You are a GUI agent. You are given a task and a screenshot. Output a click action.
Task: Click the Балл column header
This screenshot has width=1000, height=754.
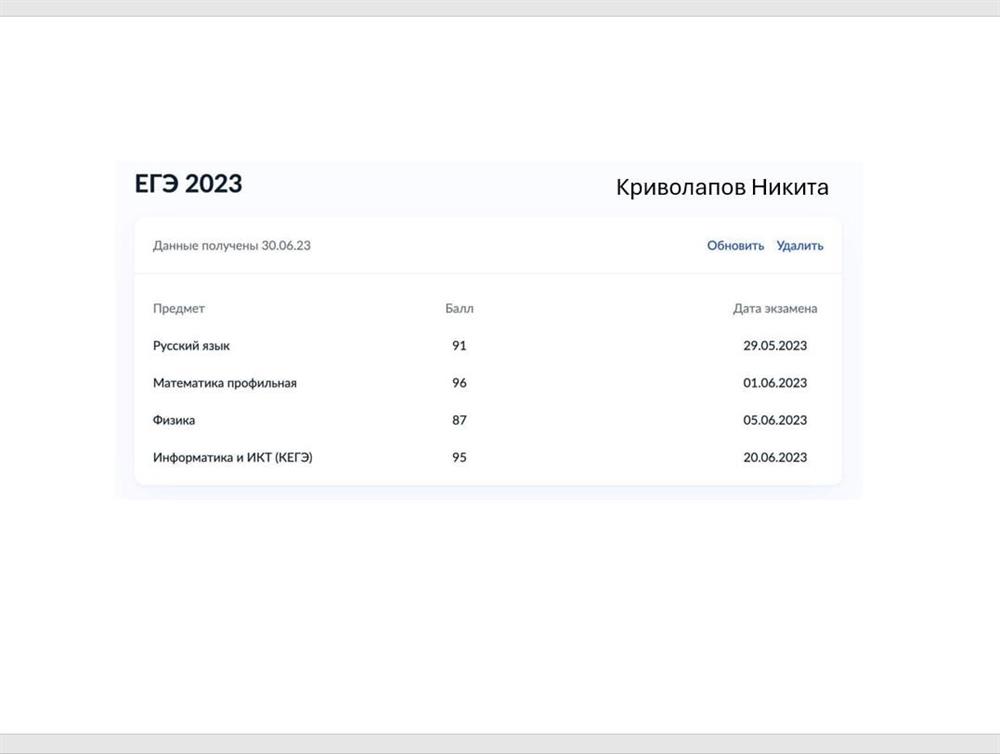tap(459, 309)
